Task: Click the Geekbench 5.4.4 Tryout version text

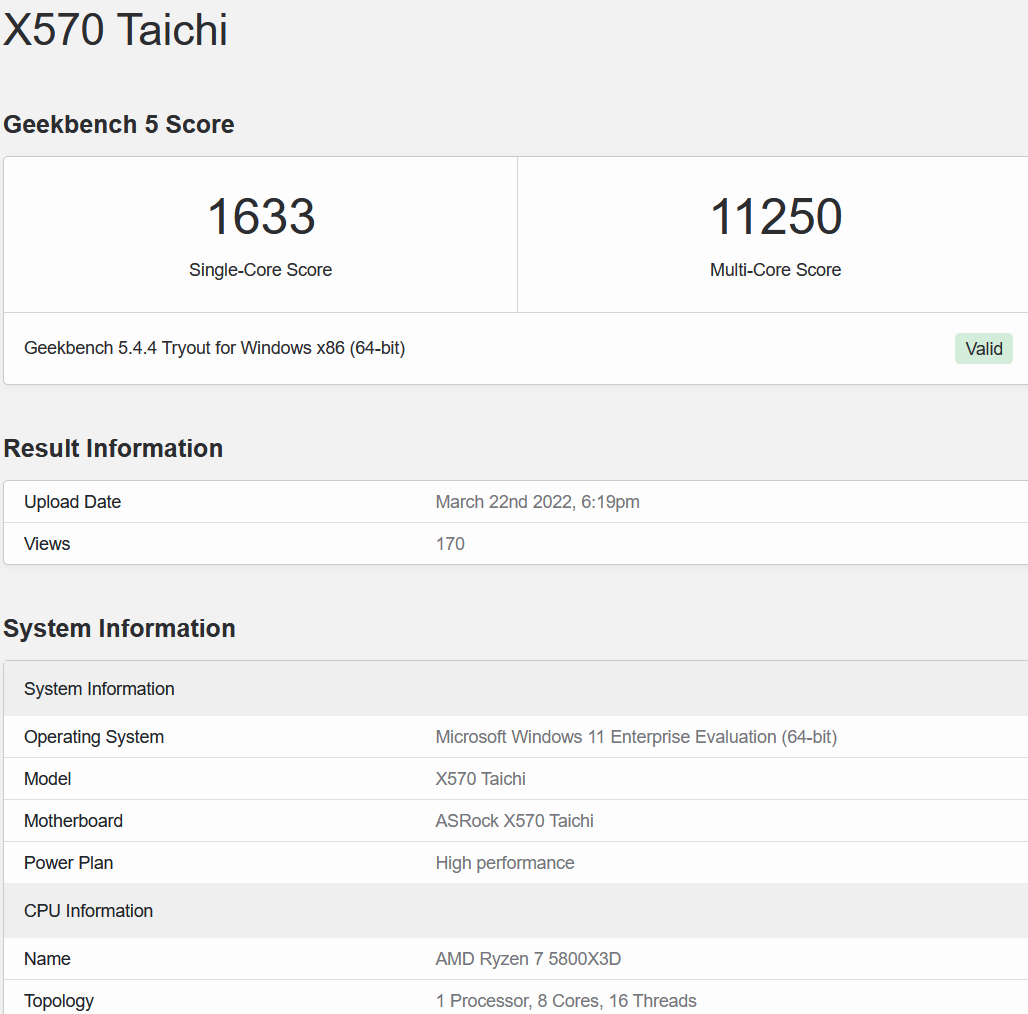Action: pos(214,348)
